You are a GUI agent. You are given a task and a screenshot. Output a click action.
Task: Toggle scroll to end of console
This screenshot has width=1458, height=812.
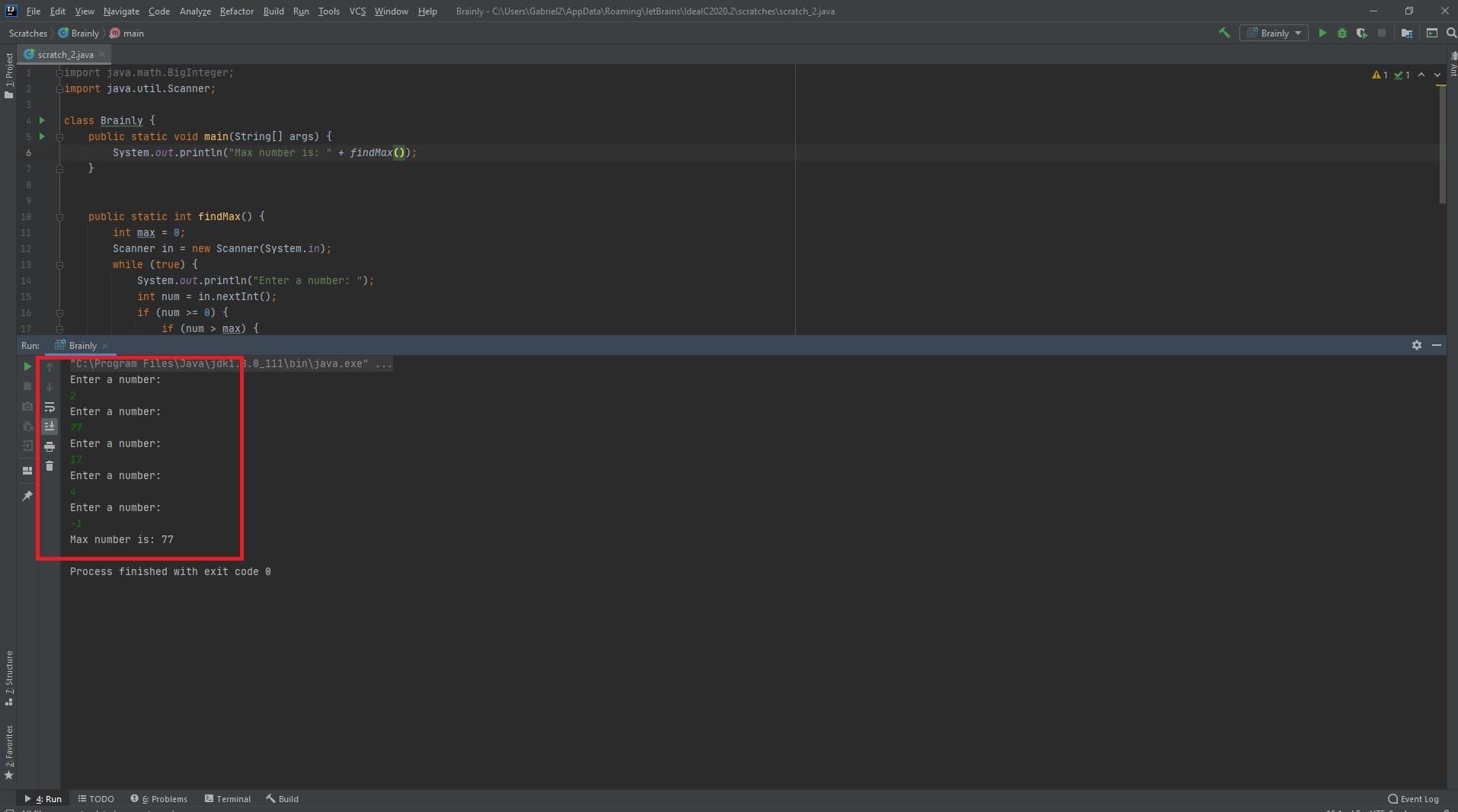click(x=50, y=427)
